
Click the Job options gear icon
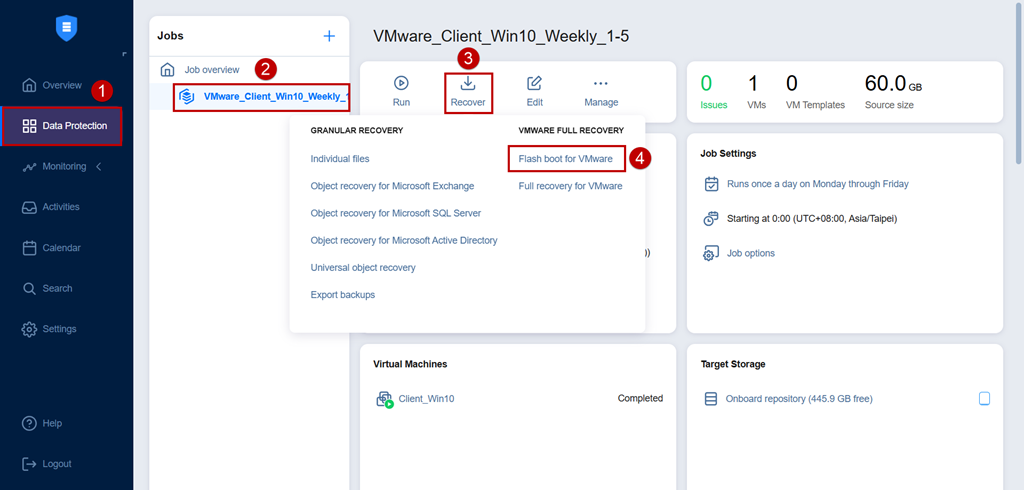(711, 253)
